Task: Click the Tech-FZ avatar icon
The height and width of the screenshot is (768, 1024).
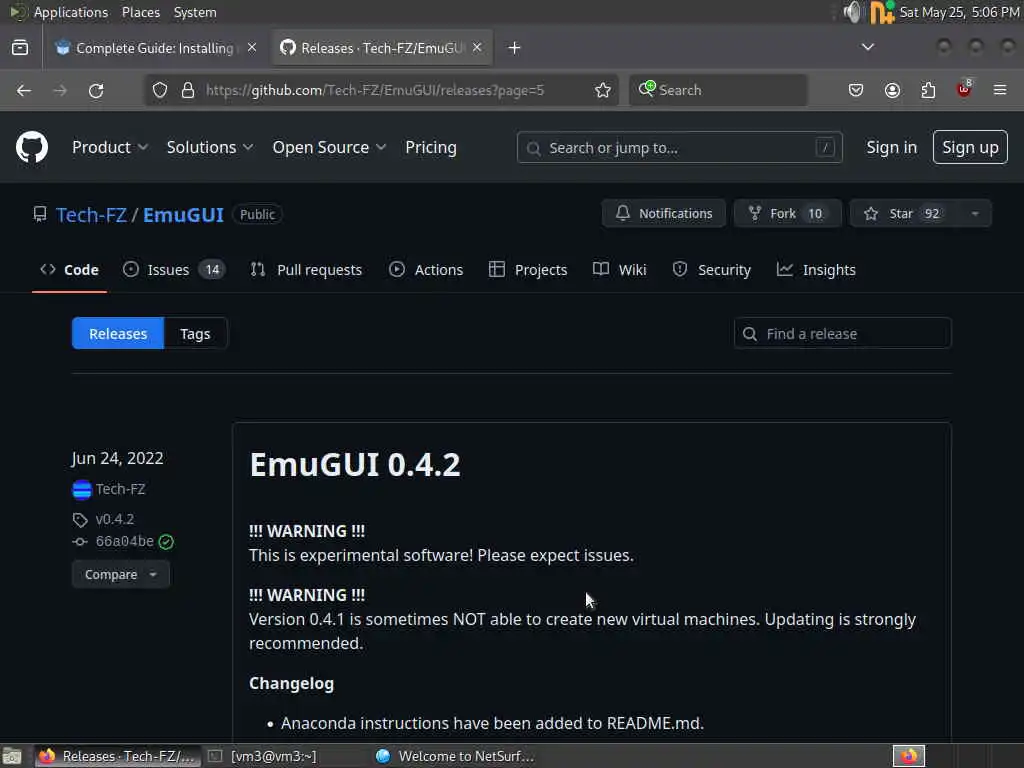Action: coord(82,489)
